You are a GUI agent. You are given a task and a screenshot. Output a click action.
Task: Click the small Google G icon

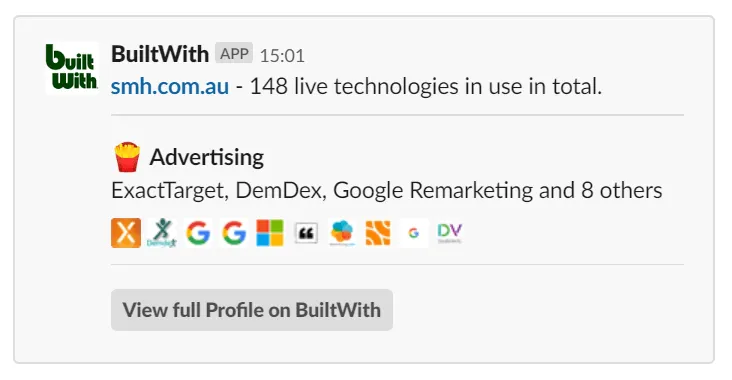(414, 232)
